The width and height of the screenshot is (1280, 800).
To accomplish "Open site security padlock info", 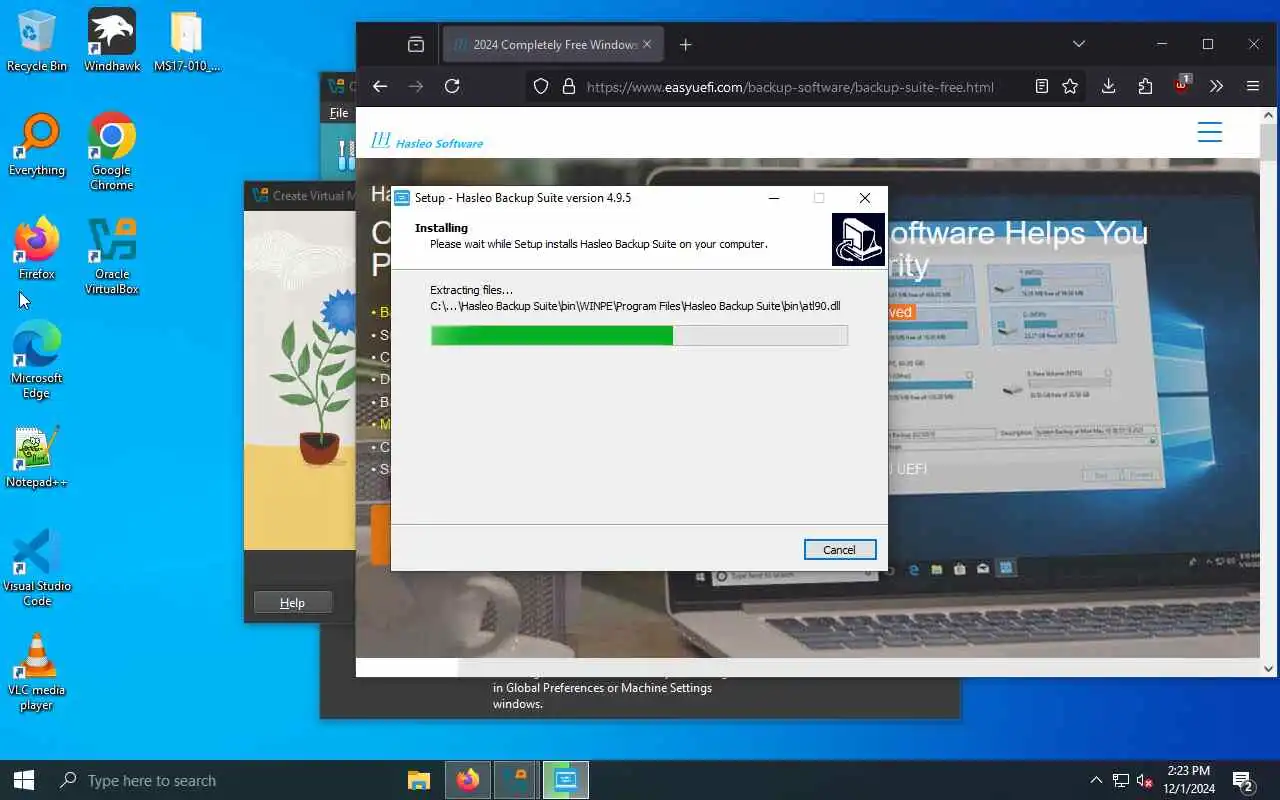I will coord(569,87).
